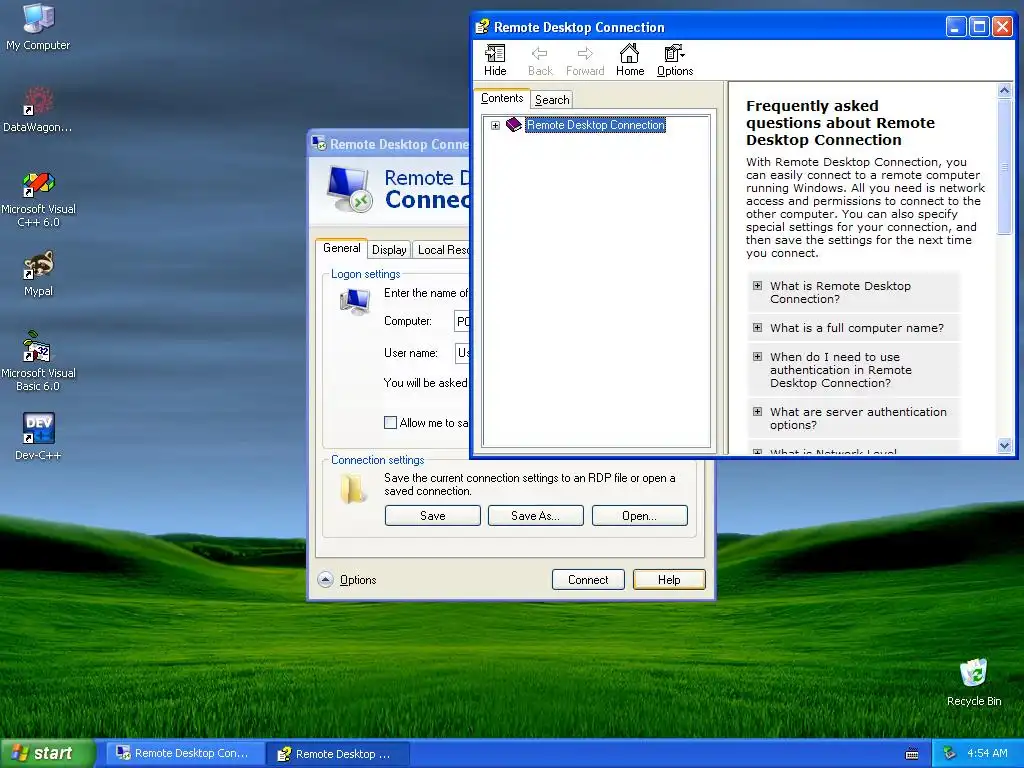1024x768 pixels.
Task: Click the Computer name input field
Action: coord(462,321)
